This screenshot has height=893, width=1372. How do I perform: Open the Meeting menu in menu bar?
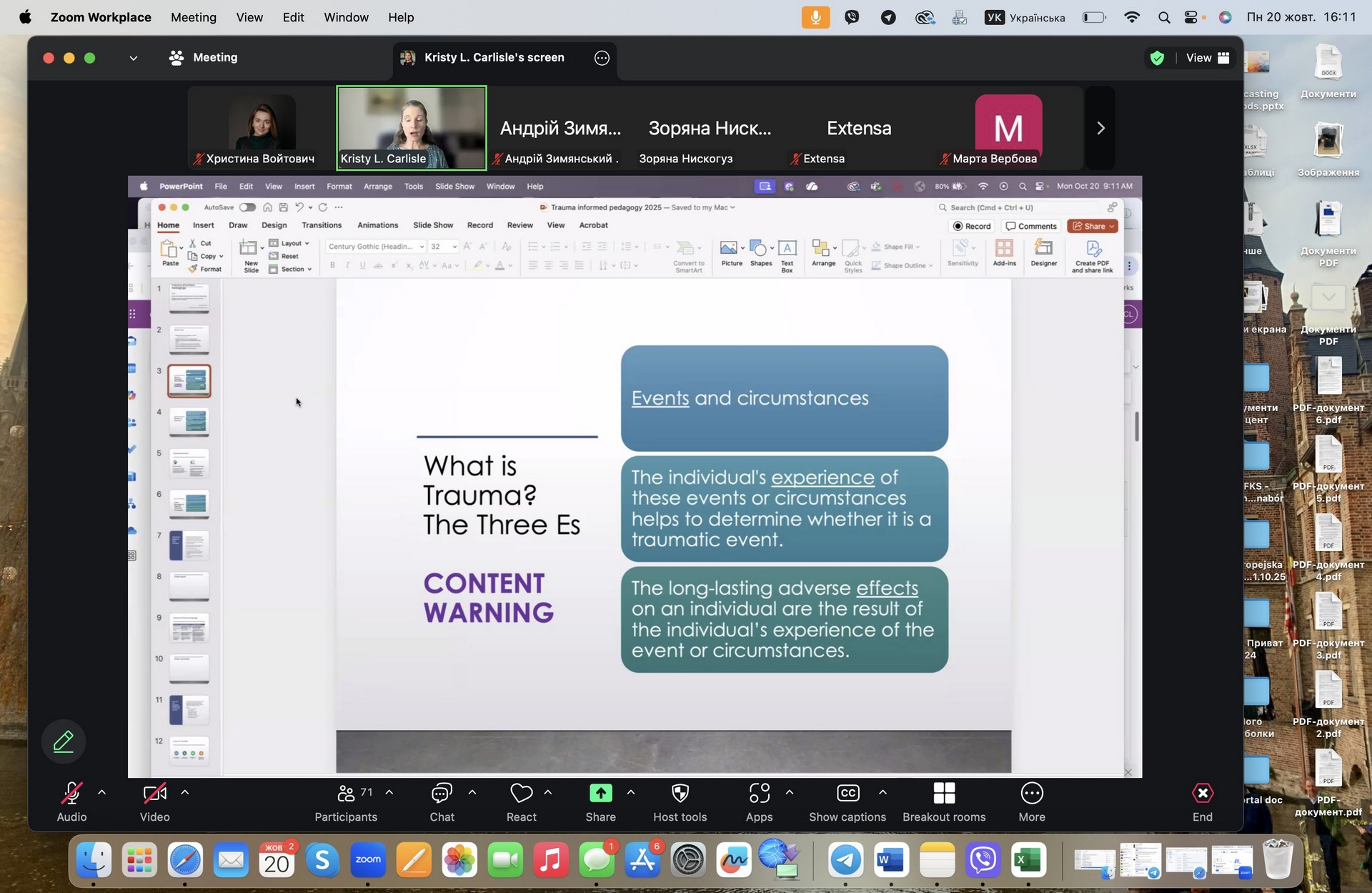click(193, 17)
